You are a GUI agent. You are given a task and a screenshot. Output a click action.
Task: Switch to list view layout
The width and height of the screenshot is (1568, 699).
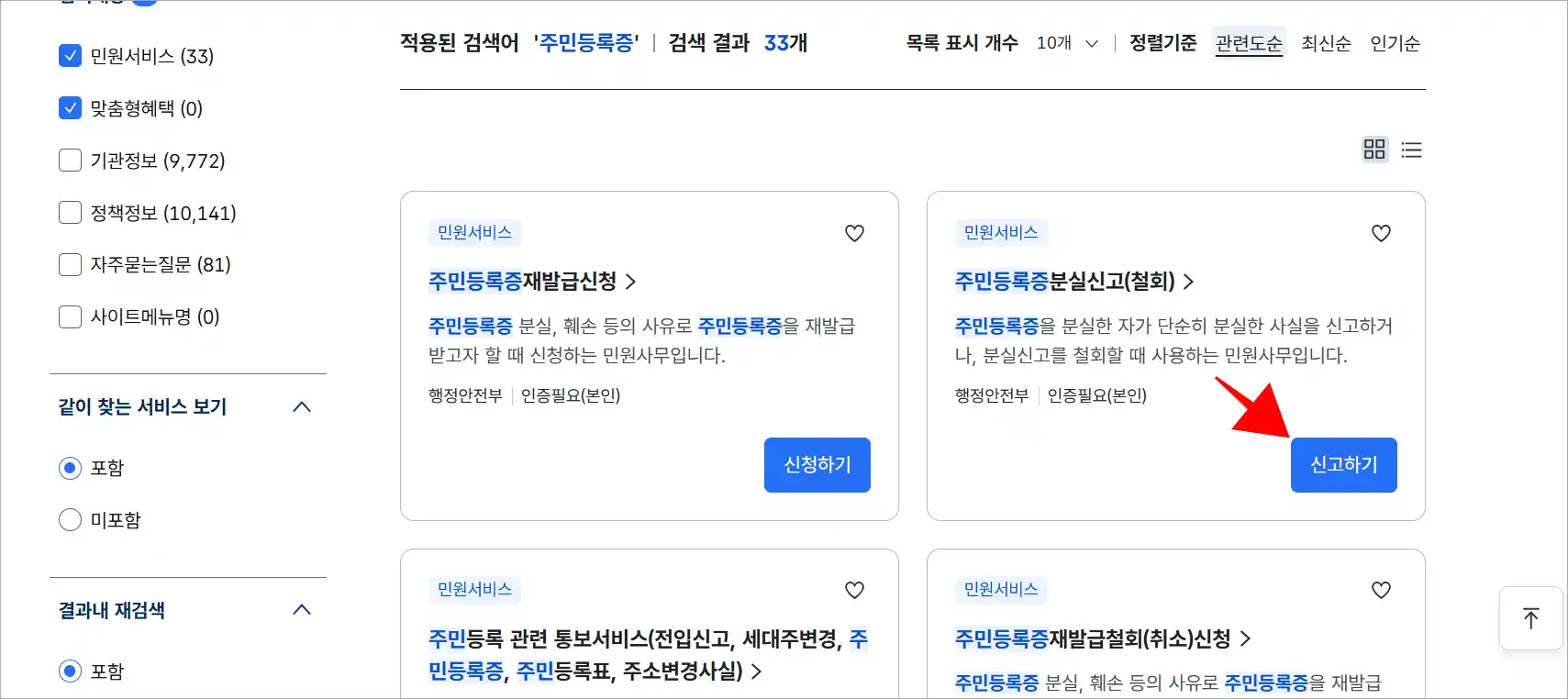click(x=1411, y=150)
